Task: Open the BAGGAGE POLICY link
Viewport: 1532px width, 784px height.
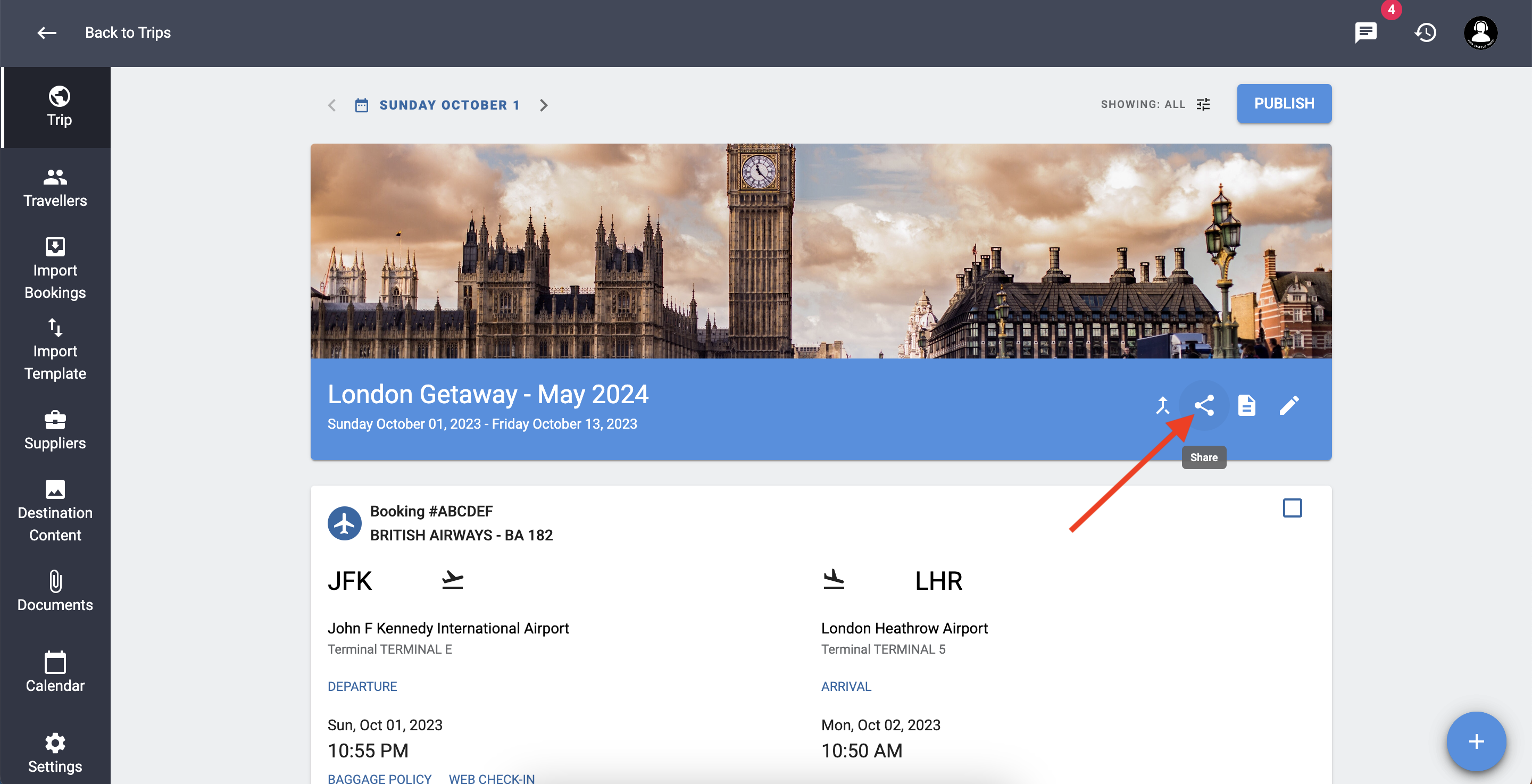Action: [x=379, y=778]
